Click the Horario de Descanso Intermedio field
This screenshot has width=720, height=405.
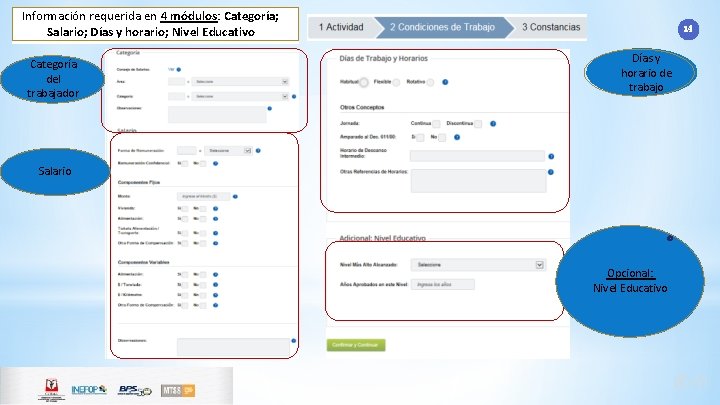477,156
